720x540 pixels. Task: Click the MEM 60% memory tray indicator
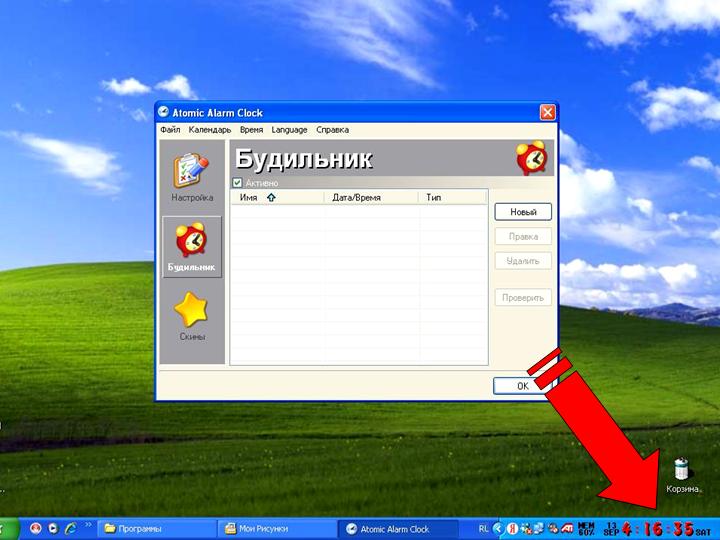point(586,529)
